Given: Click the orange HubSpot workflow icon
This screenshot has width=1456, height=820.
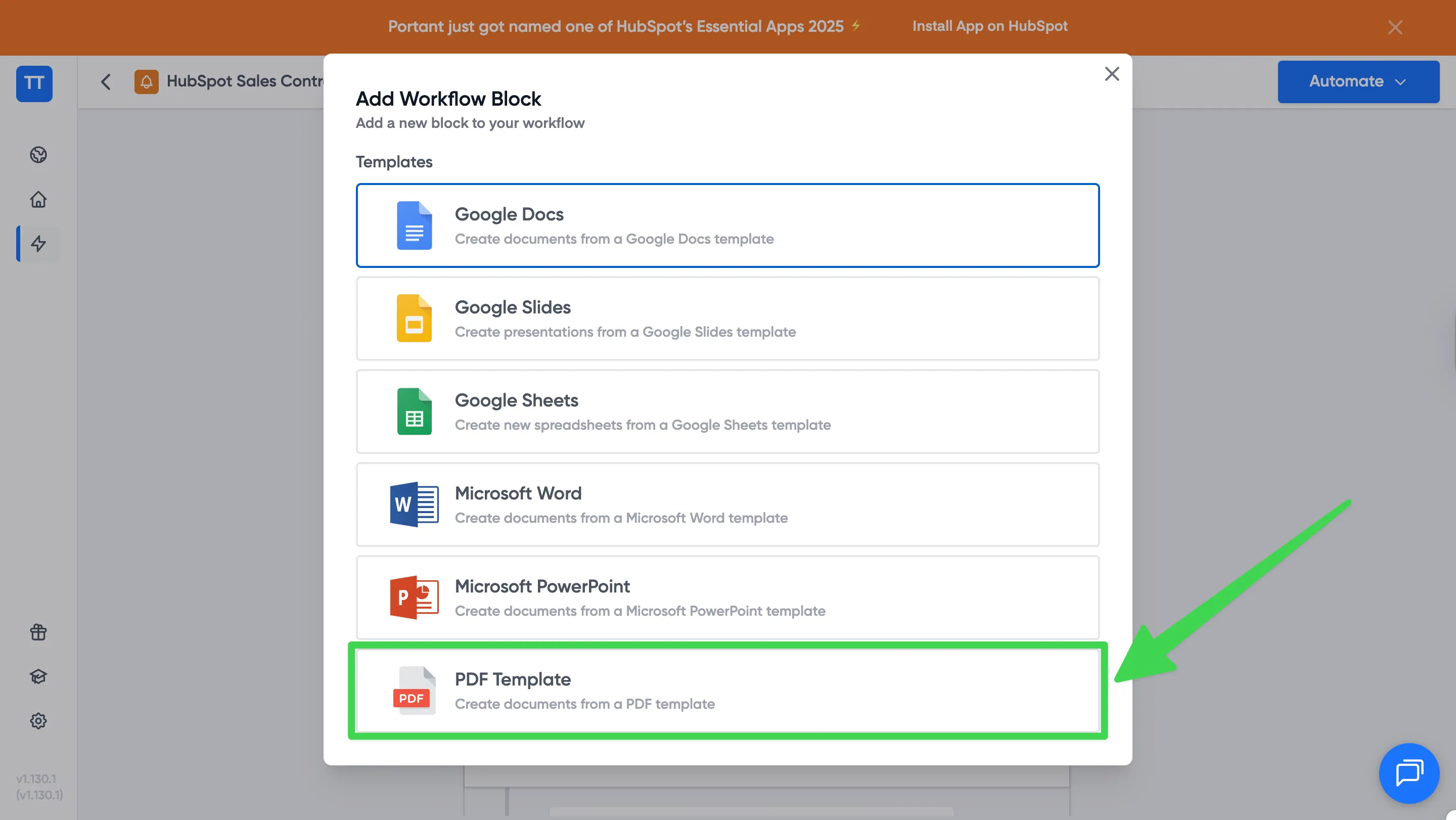Looking at the screenshot, I should 147,82.
